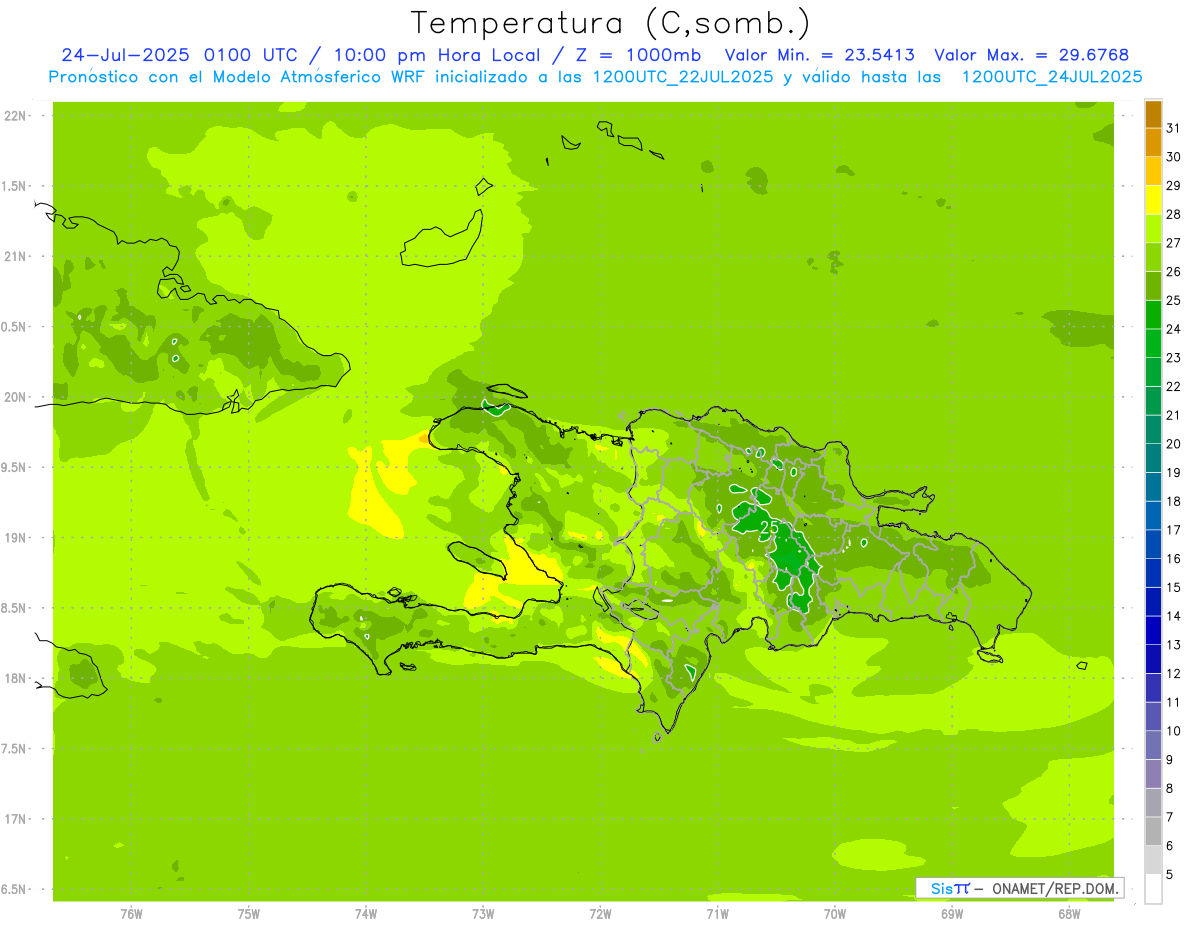The width and height of the screenshot is (1200, 927).
Task: Click the '25' contour label on the map
Action: [769, 527]
